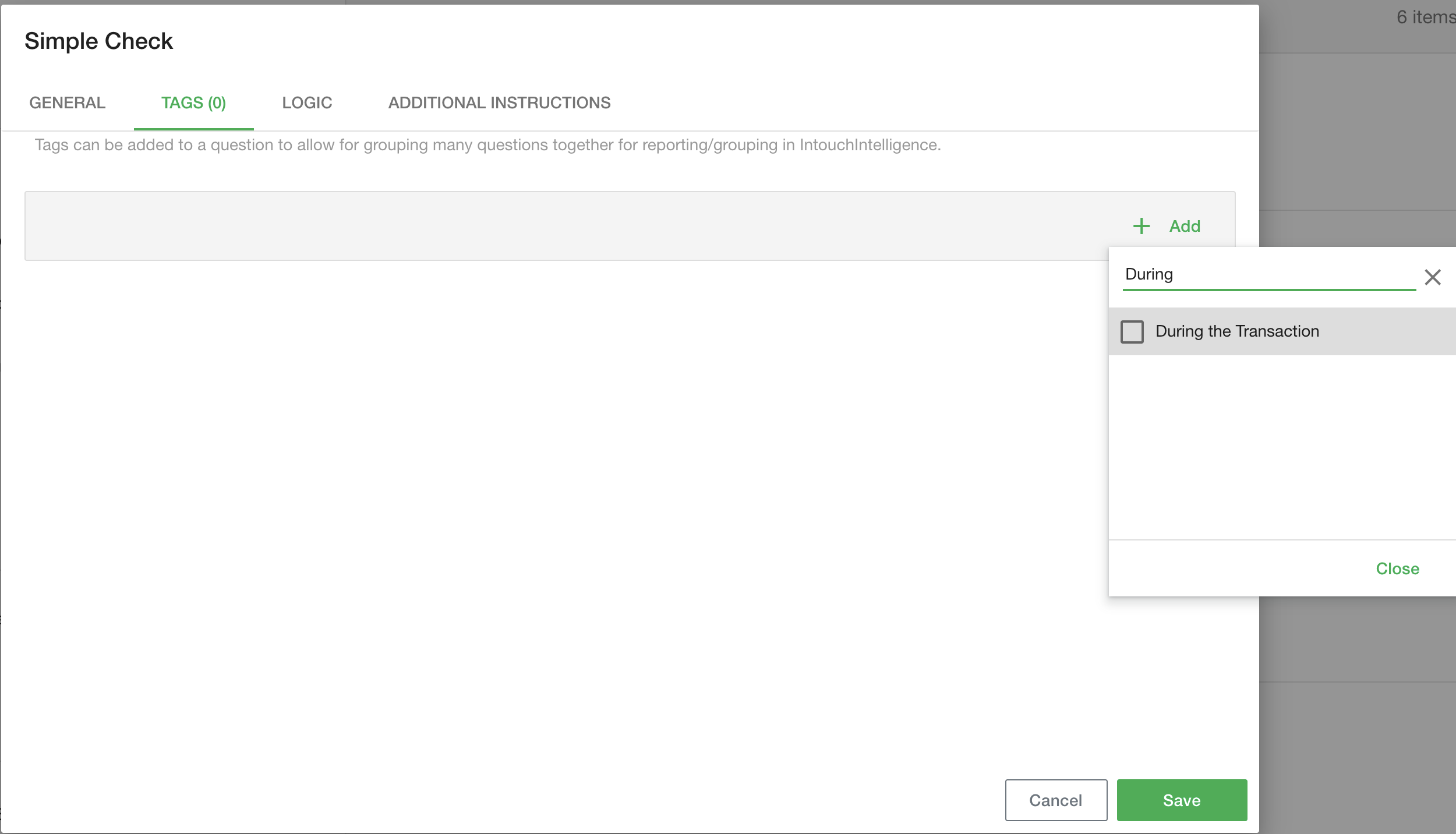This screenshot has width=1456, height=834.
Task: Select the TAGS (0) tab
Action: [x=193, y=103]
